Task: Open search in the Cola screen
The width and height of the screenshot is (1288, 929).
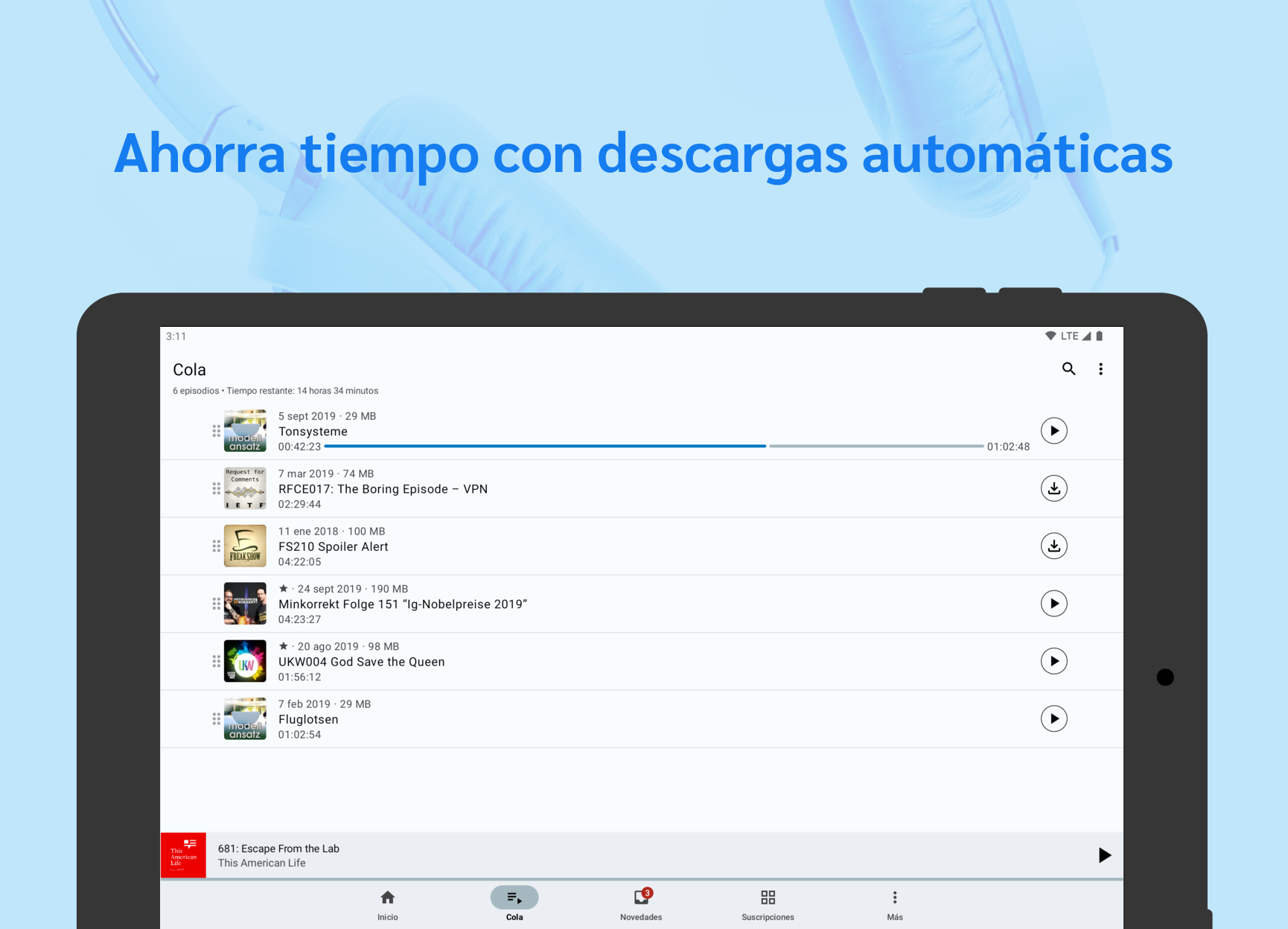Action: click(x=1068, y=368)
